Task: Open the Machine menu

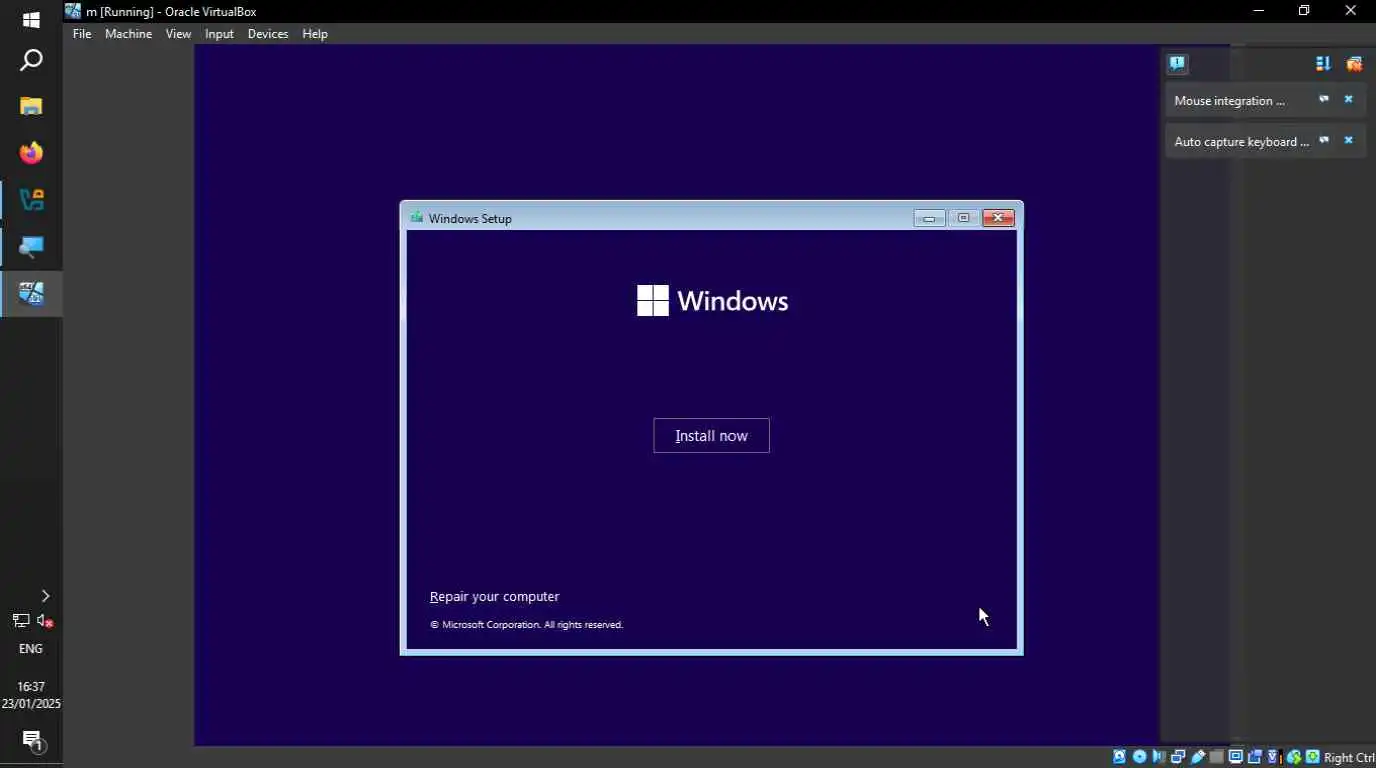Action: coord(128,33)
